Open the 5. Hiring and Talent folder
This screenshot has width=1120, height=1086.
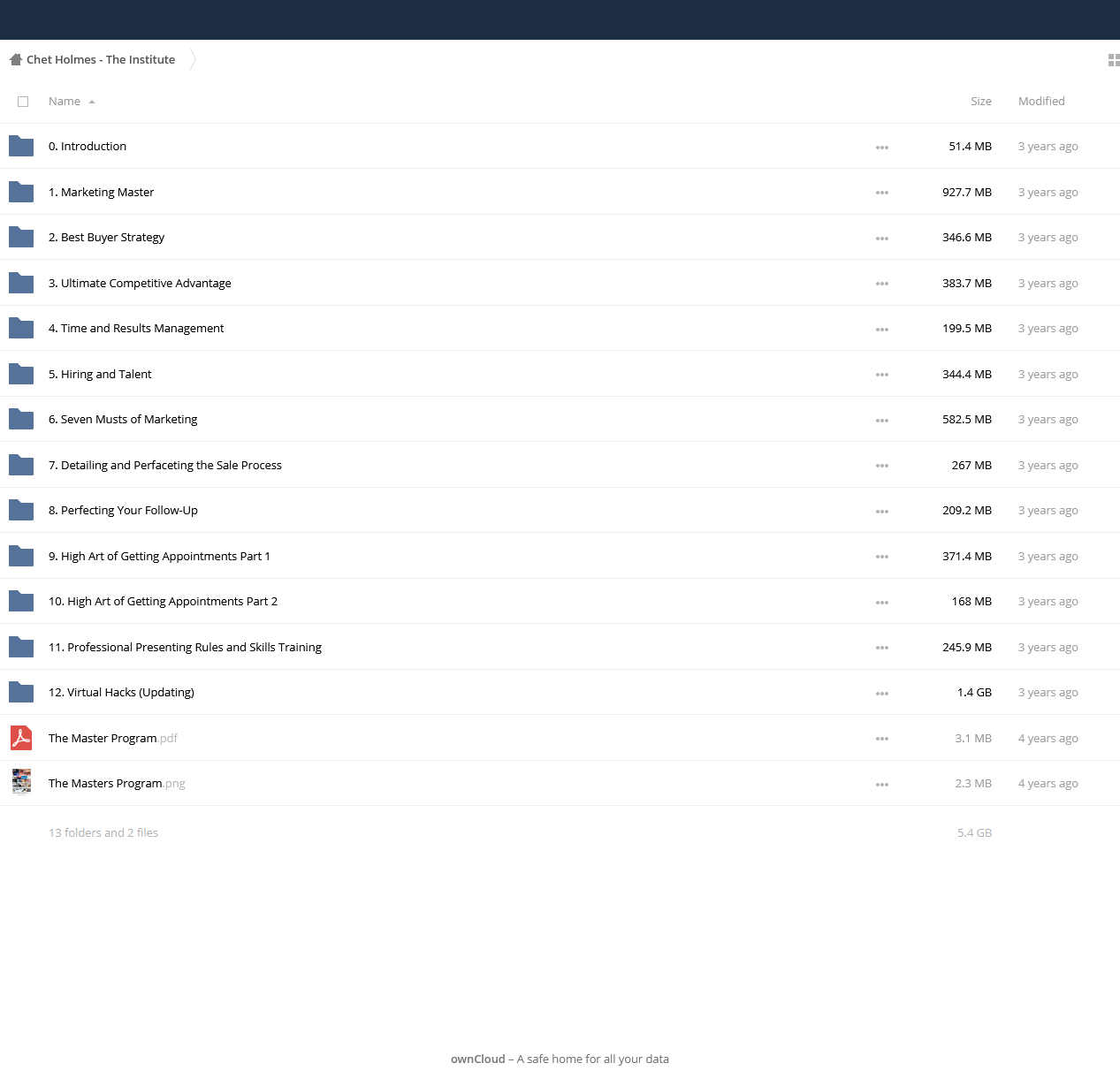[100, 375]
